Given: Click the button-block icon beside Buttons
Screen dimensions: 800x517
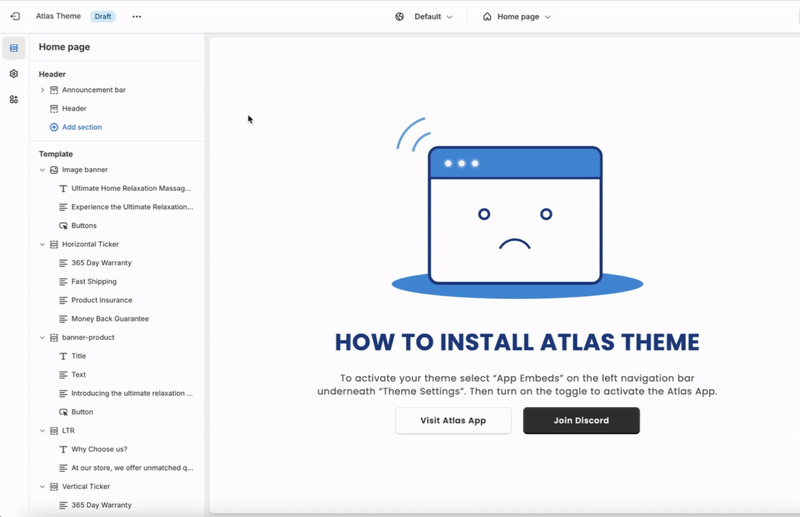Looking at the screenshot, I should point(63,226).
